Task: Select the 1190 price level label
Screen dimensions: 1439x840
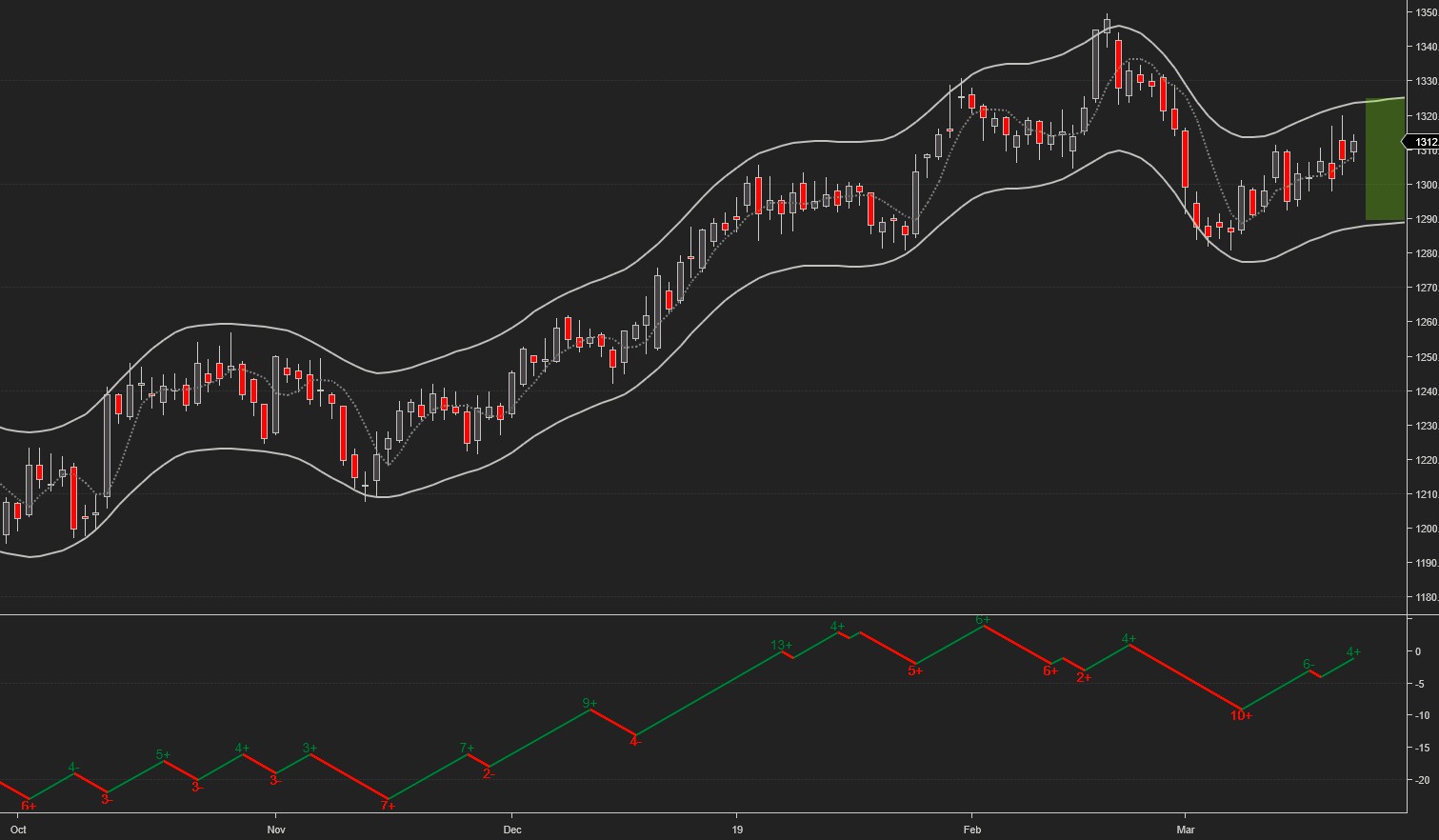Action: (x=1426, y=563)
